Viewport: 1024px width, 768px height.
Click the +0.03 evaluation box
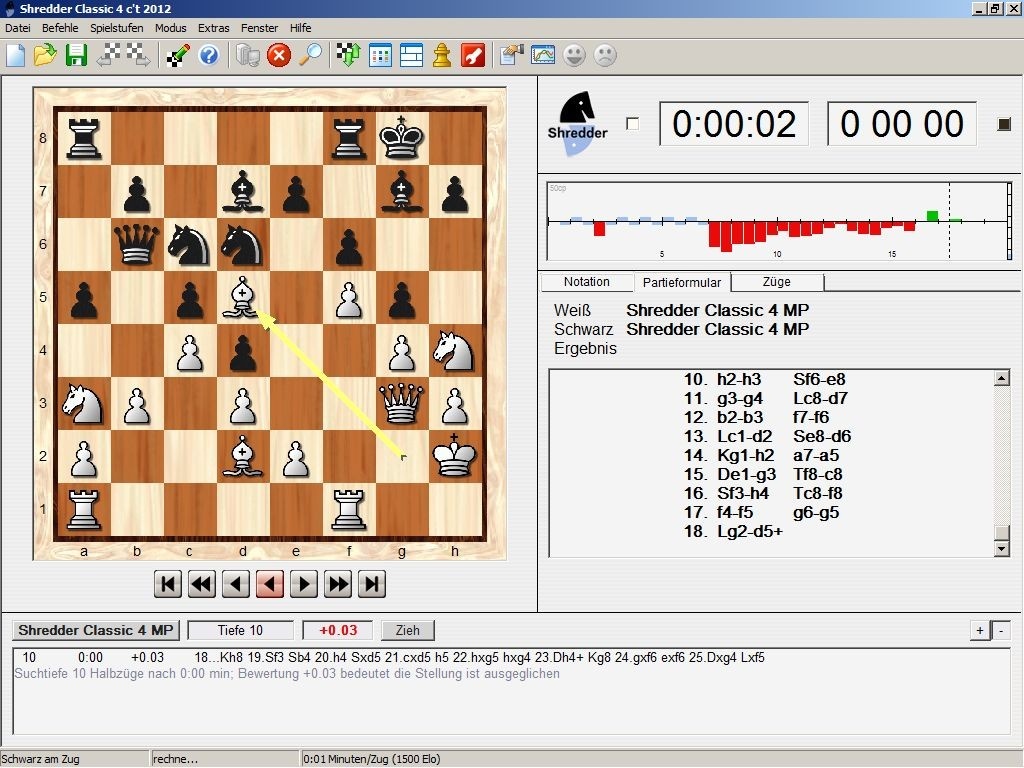(x=338, y=630)
